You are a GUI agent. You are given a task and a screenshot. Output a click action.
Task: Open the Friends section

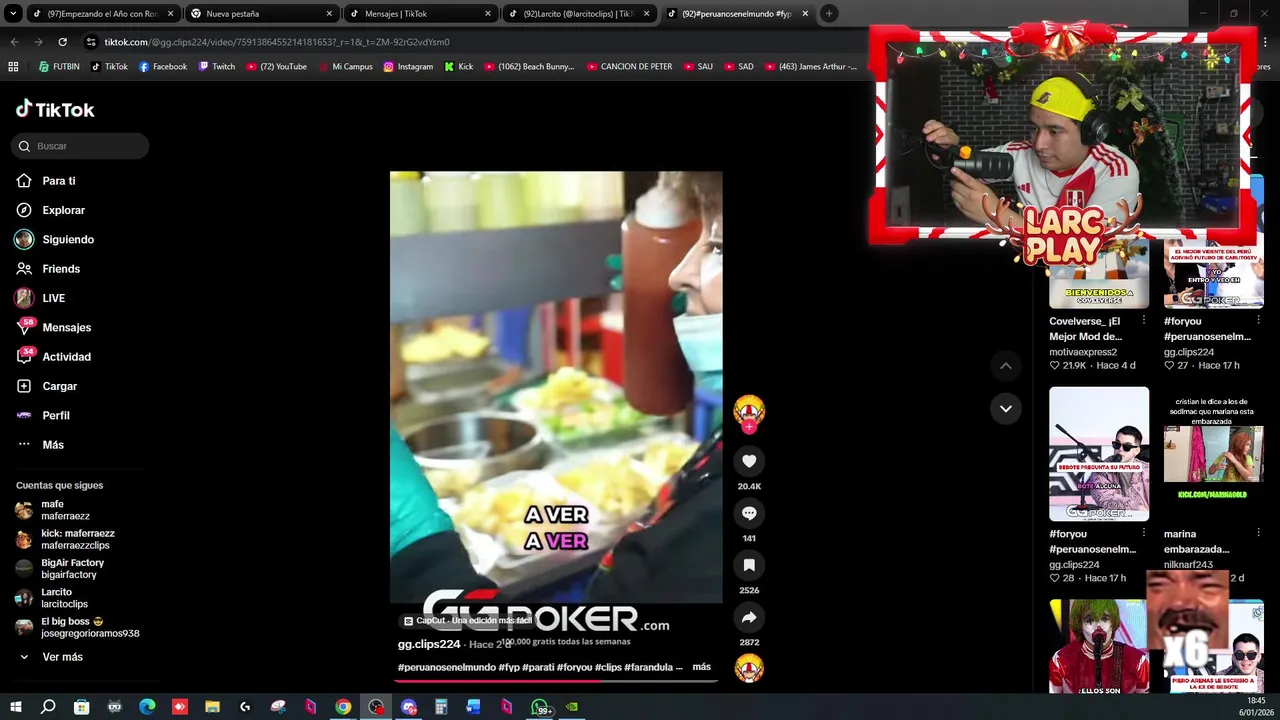point(48,269)
